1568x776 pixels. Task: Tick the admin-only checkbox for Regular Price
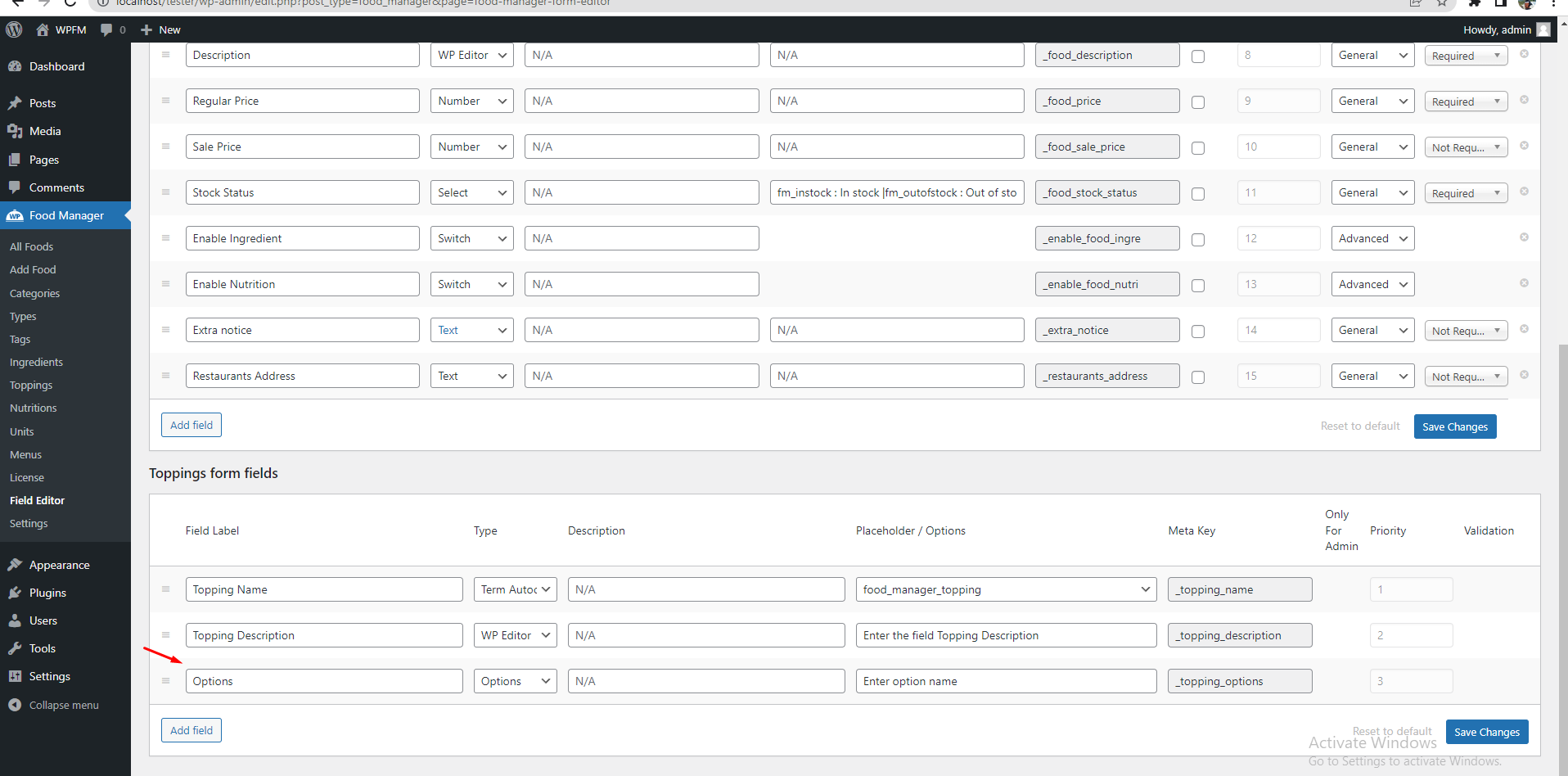(1198, 102)
